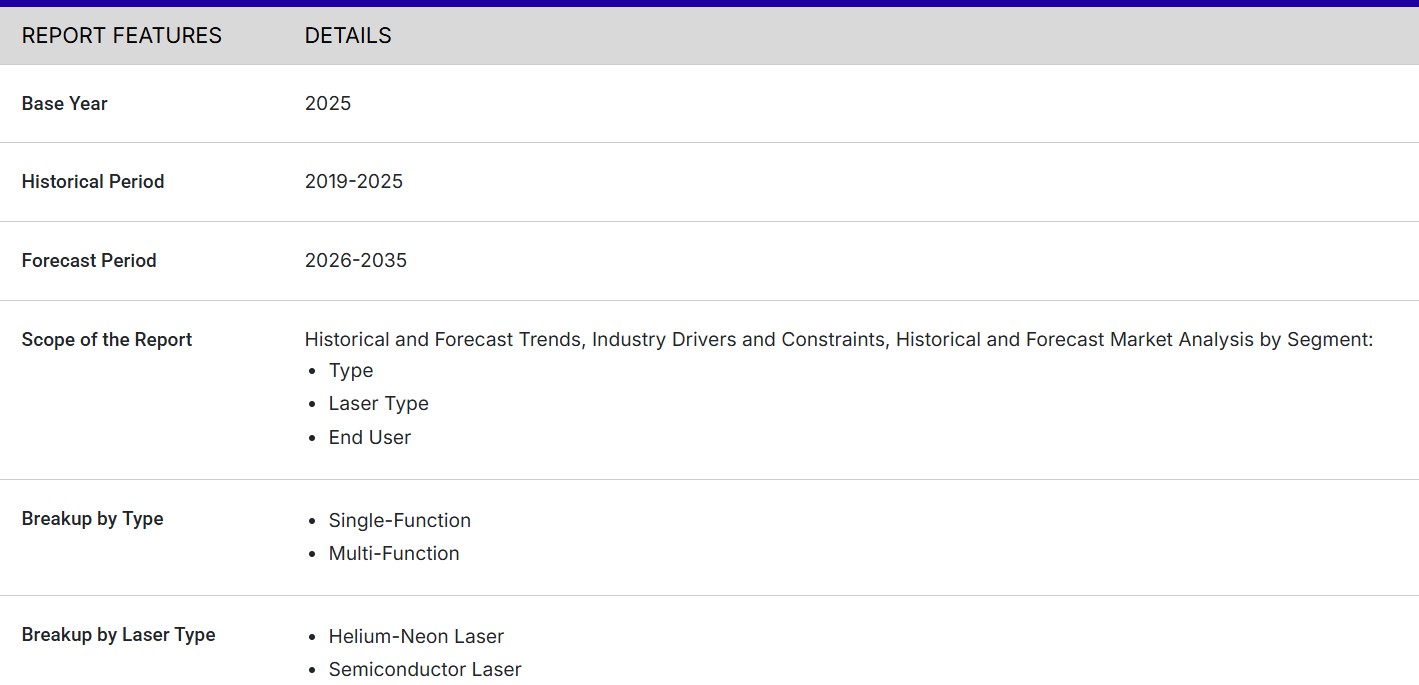Click the 2025 base year value
Viewport: 1419px width, 685px height.
point(328,104)
